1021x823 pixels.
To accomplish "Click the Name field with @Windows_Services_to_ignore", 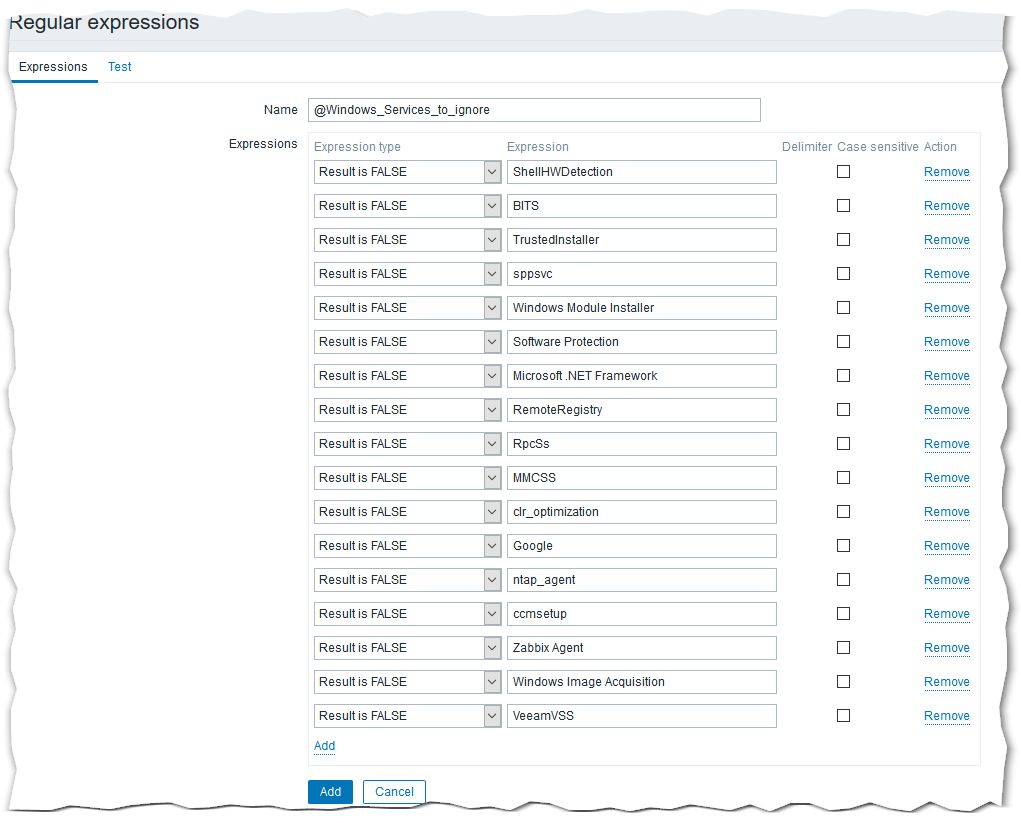I will pos(534,110).
